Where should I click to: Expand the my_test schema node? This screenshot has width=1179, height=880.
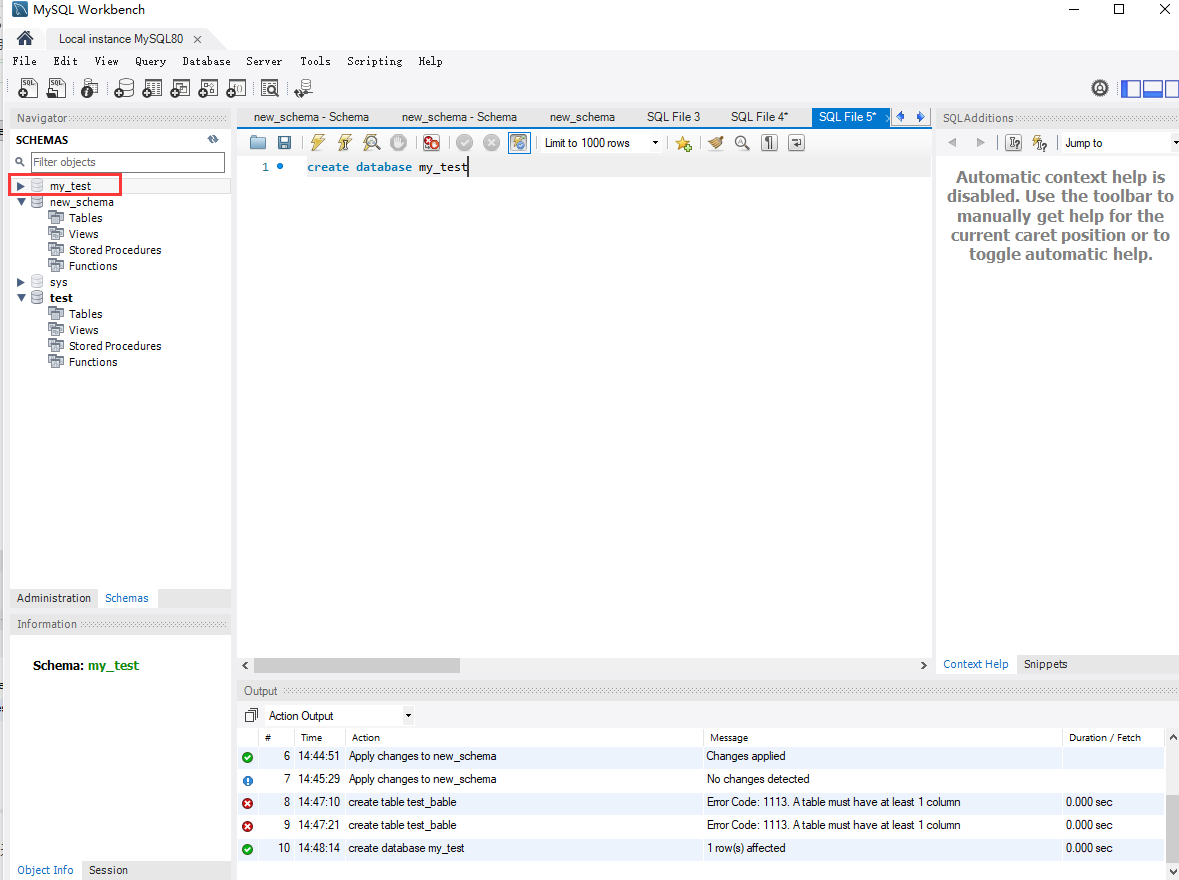[x=21, y=186]
